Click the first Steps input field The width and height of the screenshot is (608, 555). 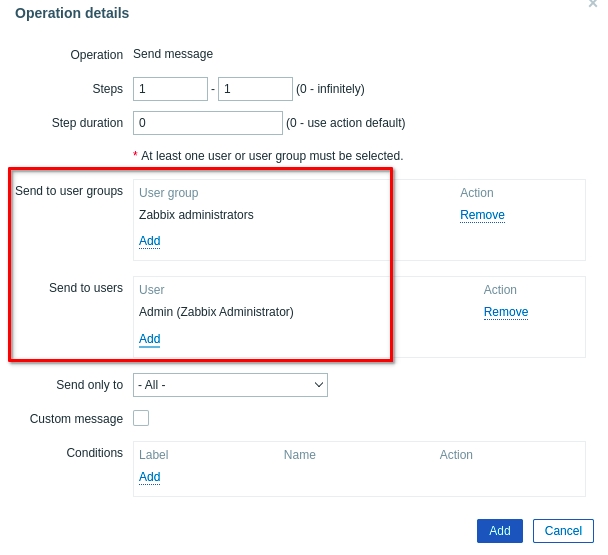pos(170,89)
